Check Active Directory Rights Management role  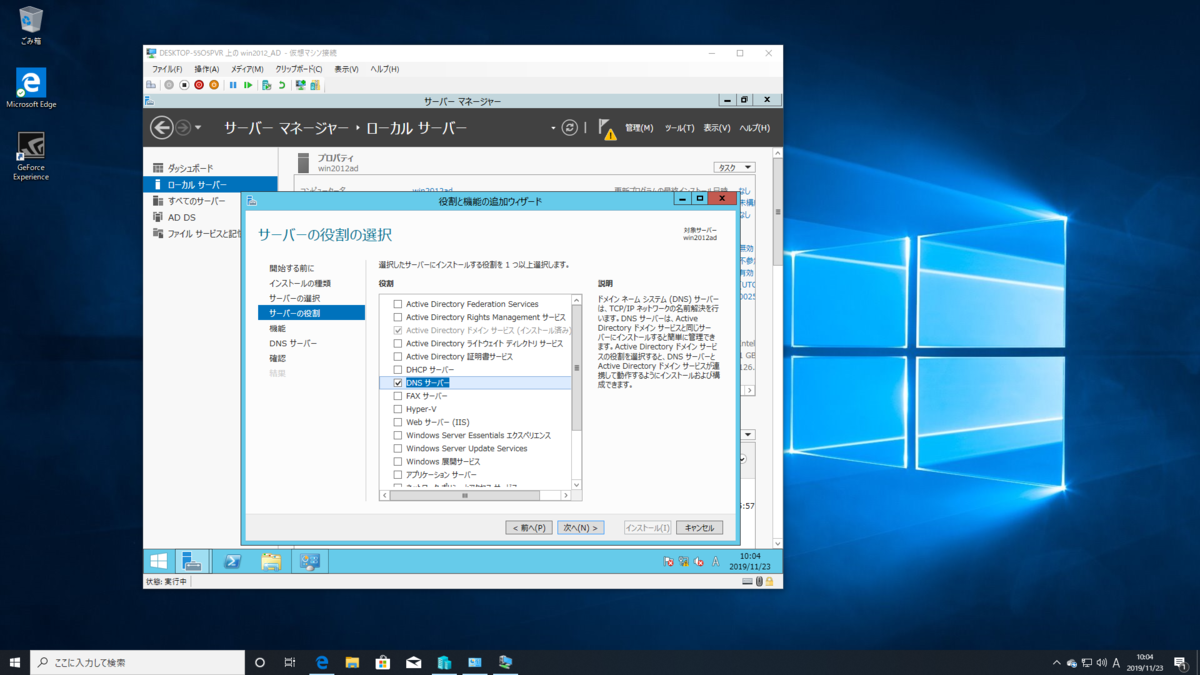pos(397,317)
